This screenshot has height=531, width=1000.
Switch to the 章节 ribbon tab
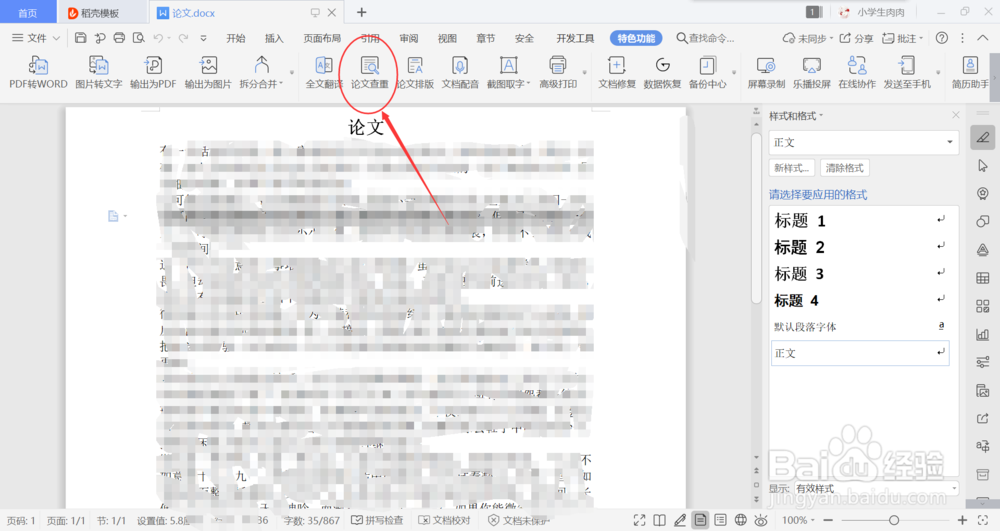click(x=486, y=38)
